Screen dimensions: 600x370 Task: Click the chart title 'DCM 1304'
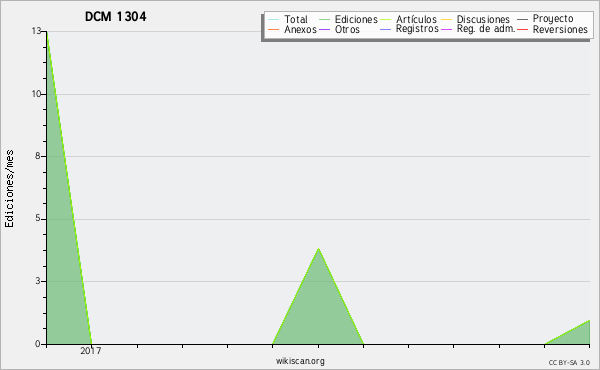[x=116, y=17]
